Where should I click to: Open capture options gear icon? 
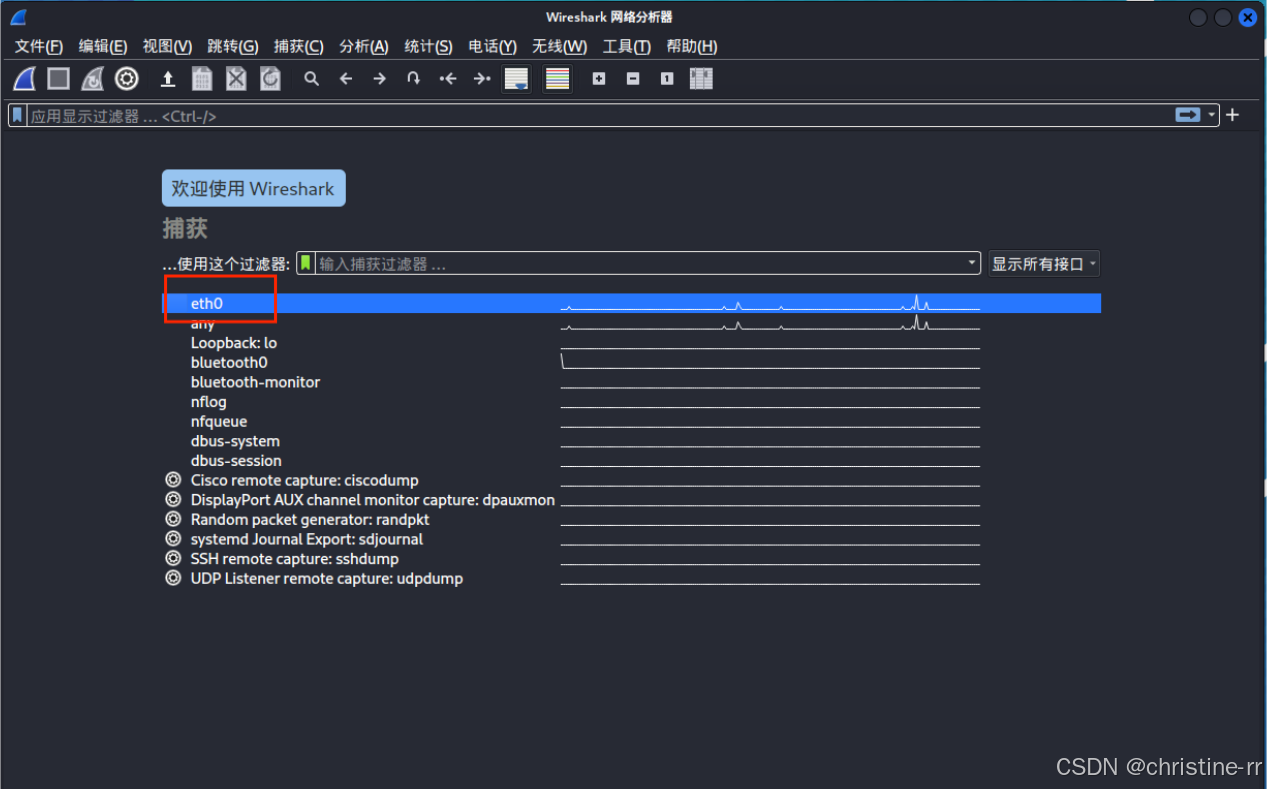pyautogui.click(x=126, y=79)
